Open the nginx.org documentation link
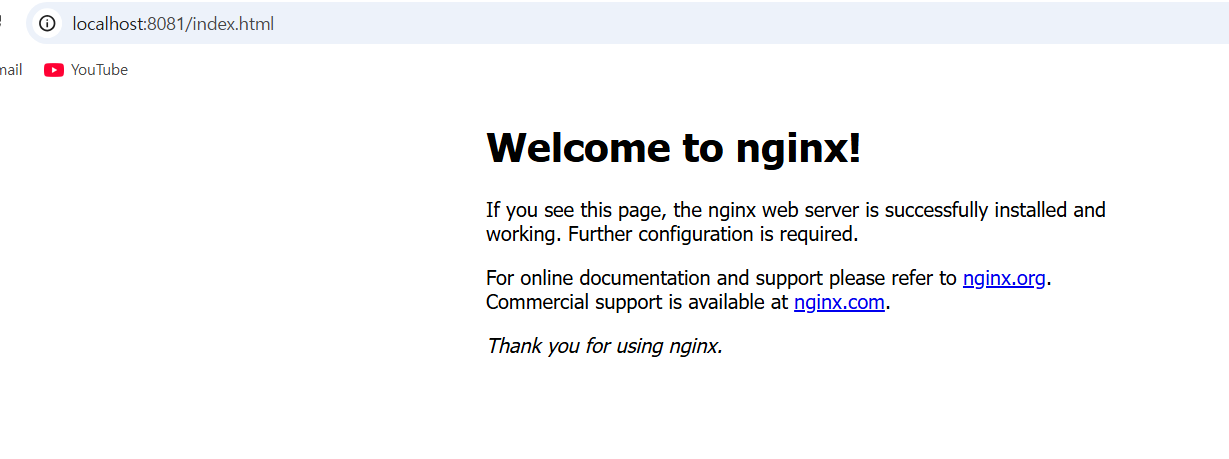This screenshot has width=1229, height=459. [1004, 278]
